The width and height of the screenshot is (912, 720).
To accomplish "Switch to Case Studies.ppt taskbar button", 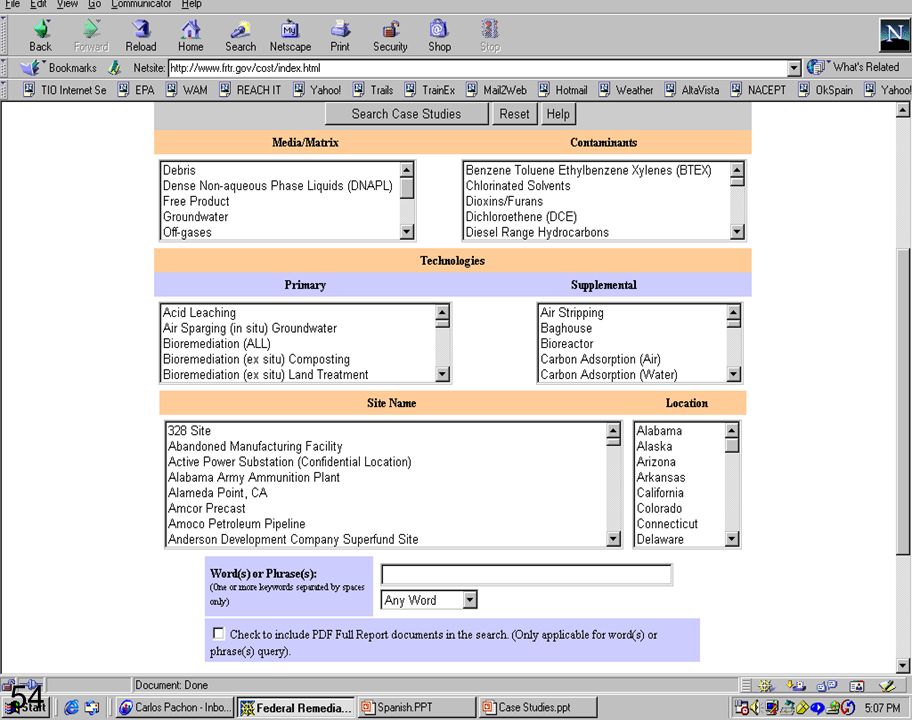I will pos(538,707).
